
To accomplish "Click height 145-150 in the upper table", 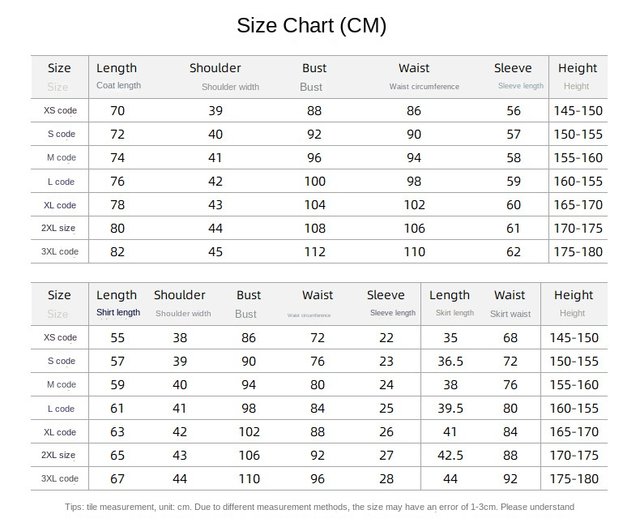I will (577, 111).
